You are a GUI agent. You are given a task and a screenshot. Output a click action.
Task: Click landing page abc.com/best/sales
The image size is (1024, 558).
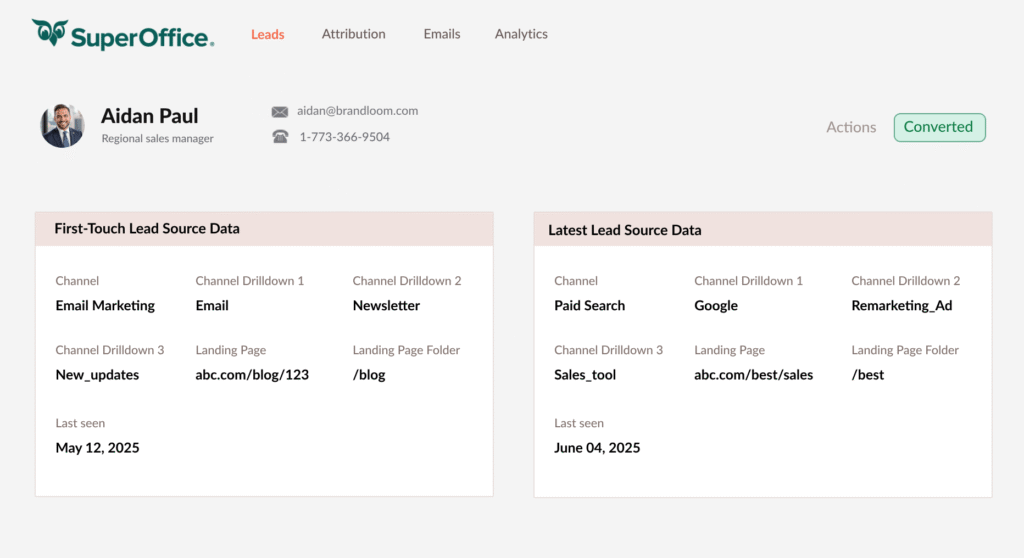[x=754, y=375]
